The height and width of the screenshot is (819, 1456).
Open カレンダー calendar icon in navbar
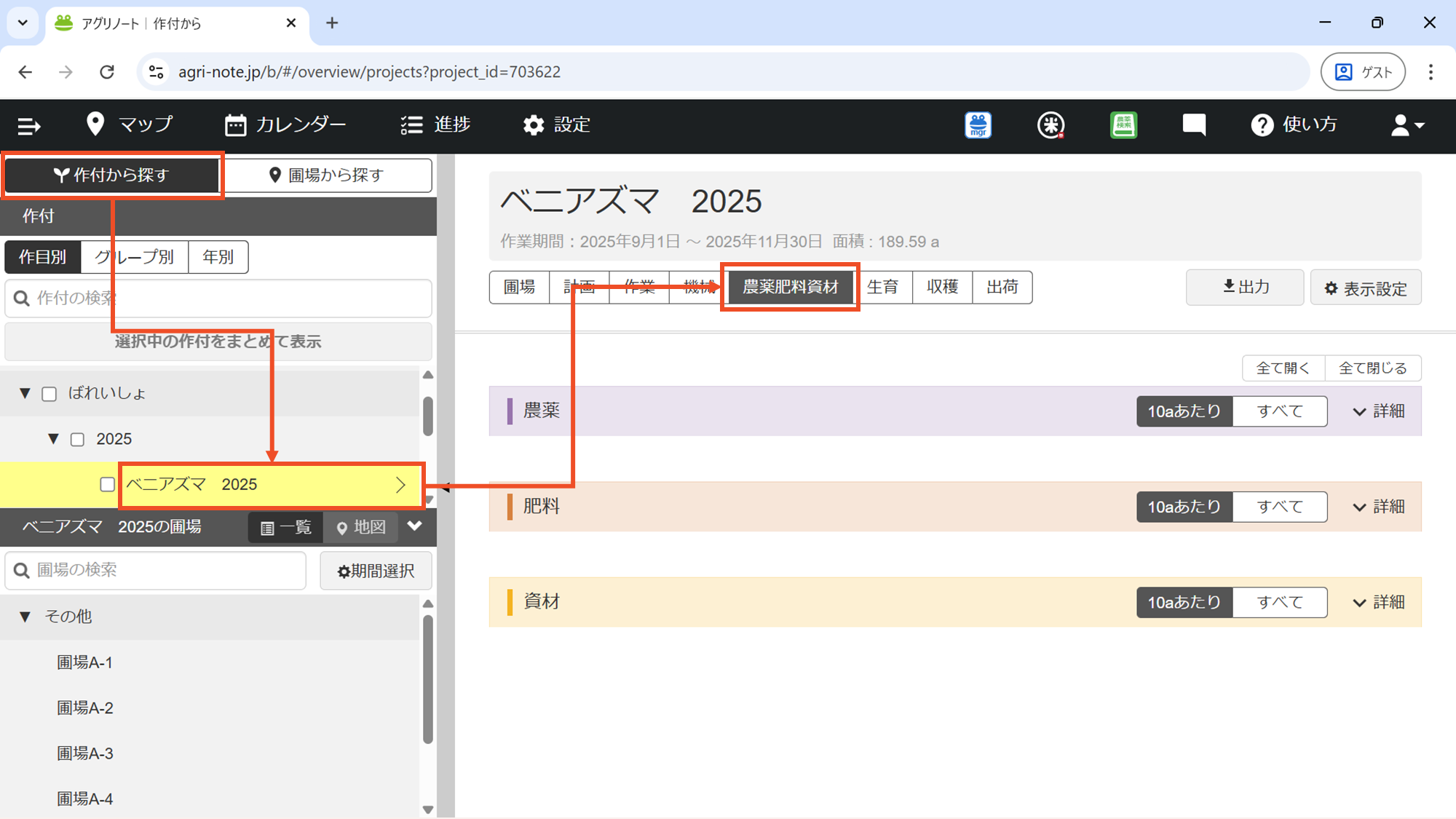235,125
